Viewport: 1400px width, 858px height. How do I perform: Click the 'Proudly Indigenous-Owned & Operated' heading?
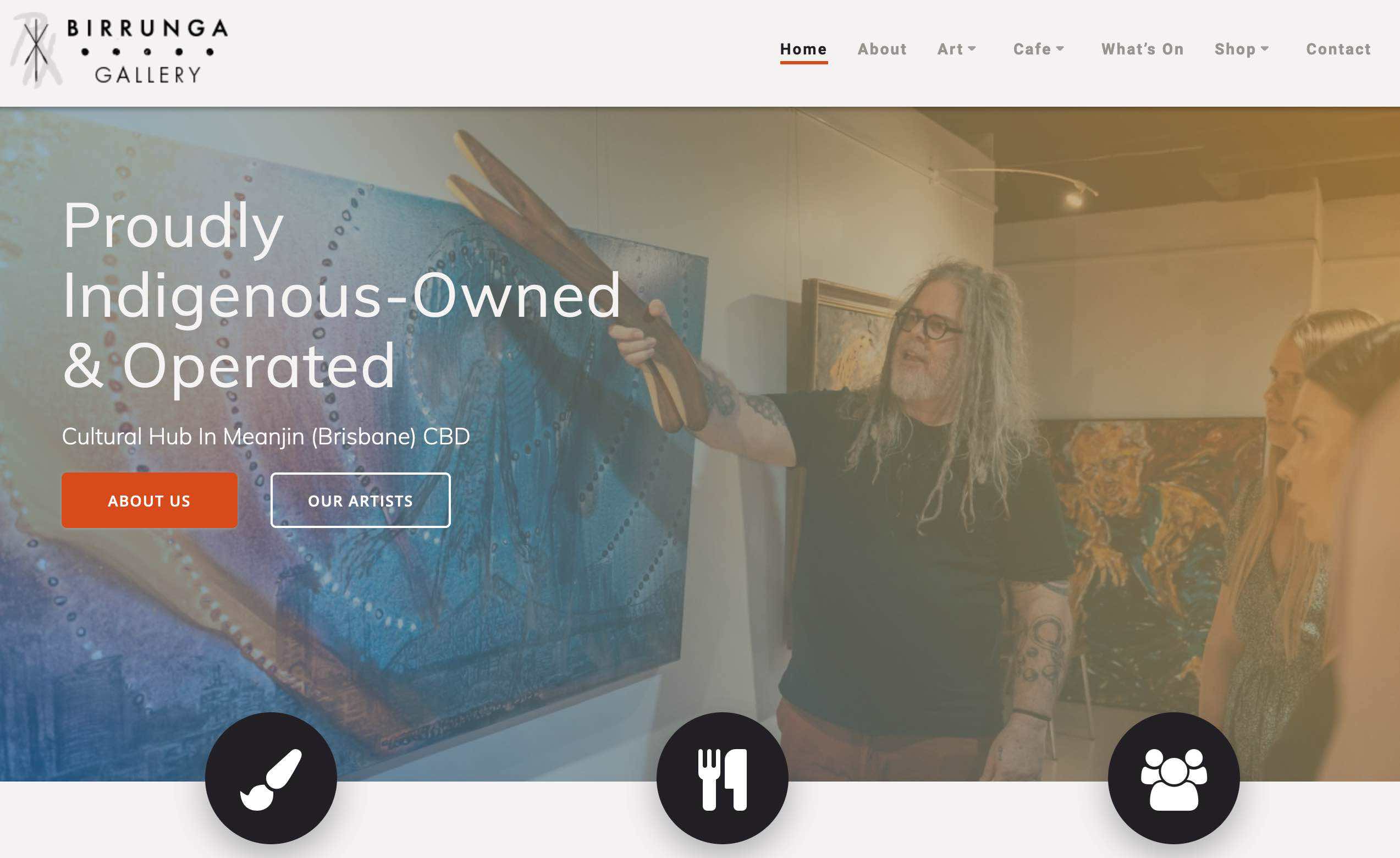(x=341, y=295)
